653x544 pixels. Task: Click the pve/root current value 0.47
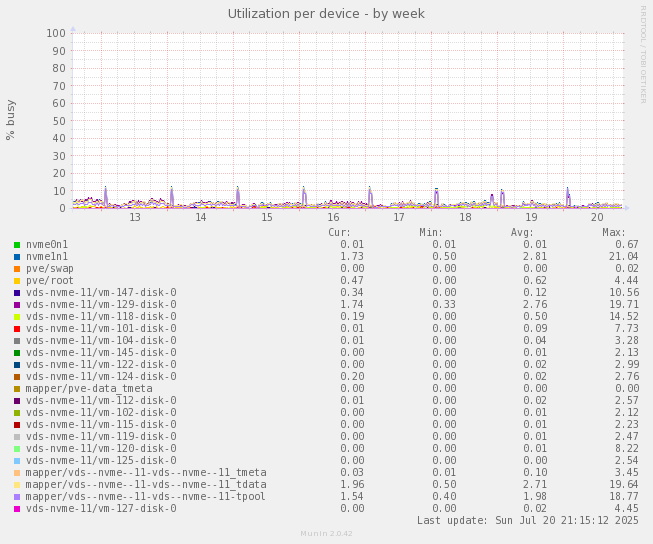pos(352,281)
